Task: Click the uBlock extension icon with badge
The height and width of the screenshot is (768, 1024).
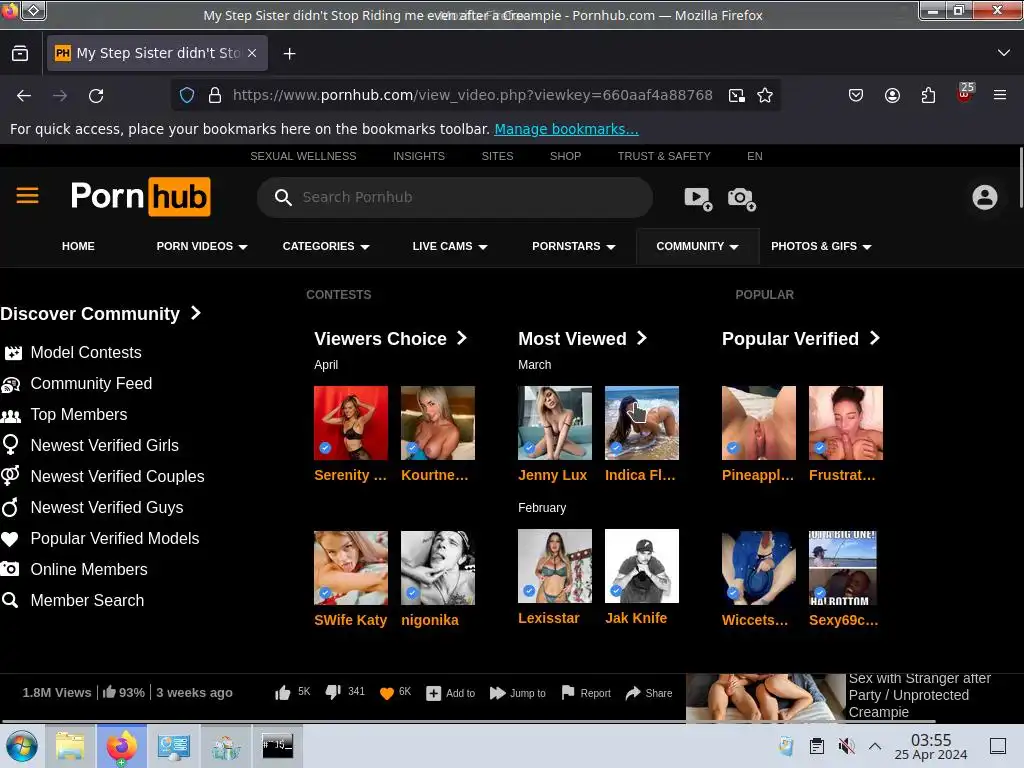Action: point(965,93)
